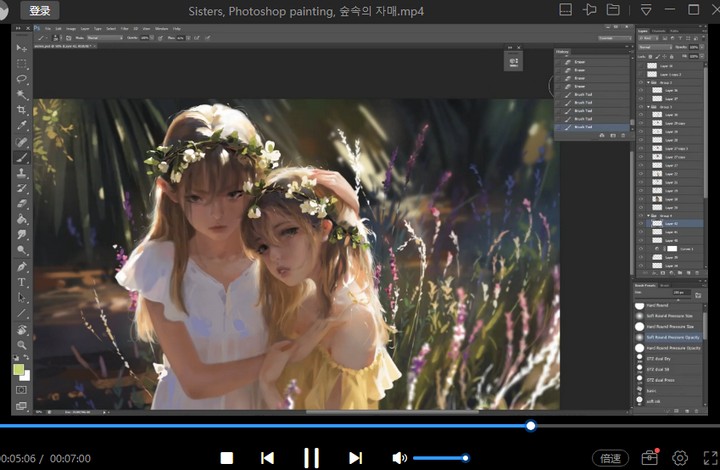Go to the previous video

[x=267, y=458]
